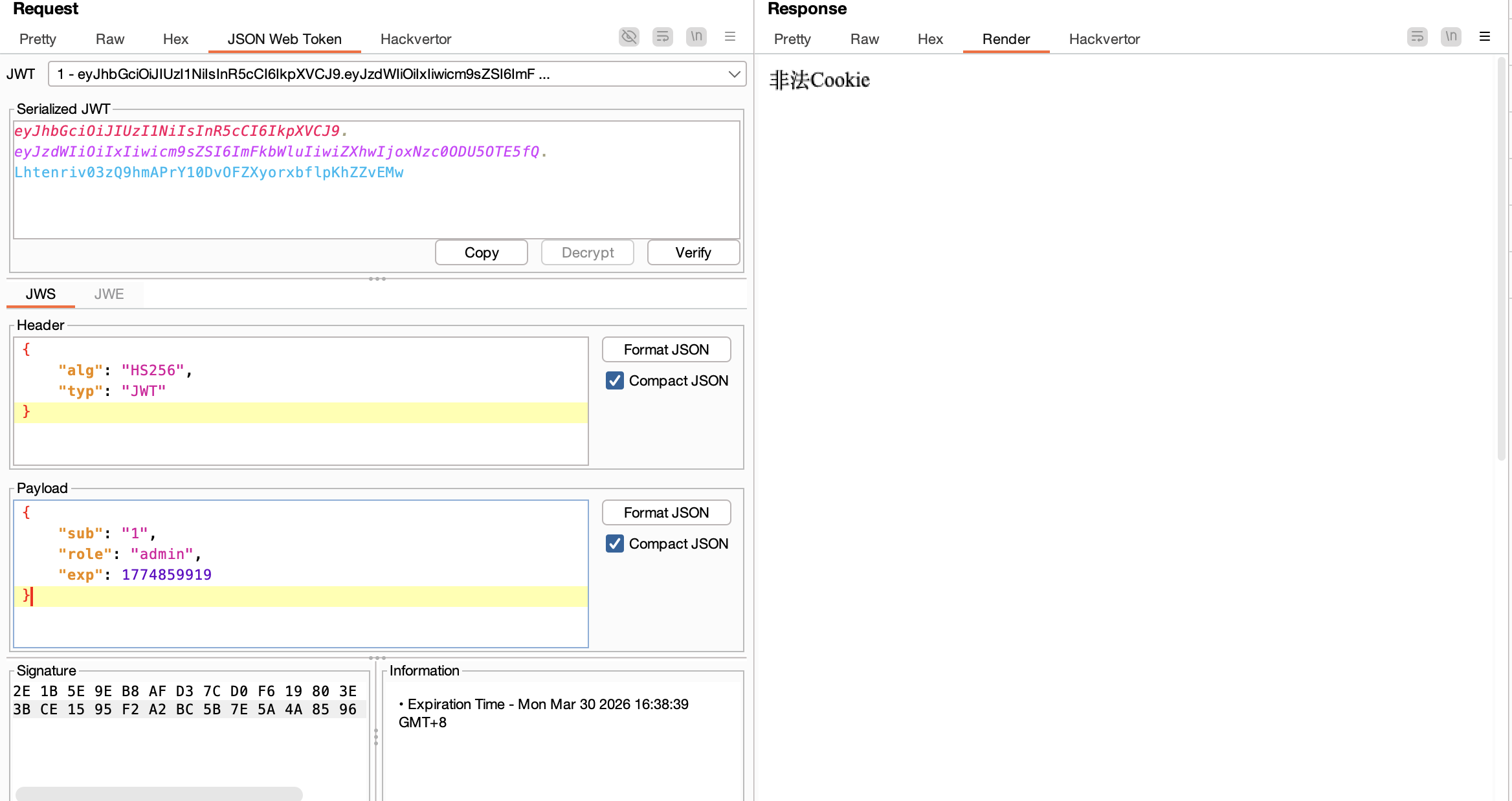Open Request panel hamburger menu
This screenshot has height=801, width=1512.
(x=730, y=37)
